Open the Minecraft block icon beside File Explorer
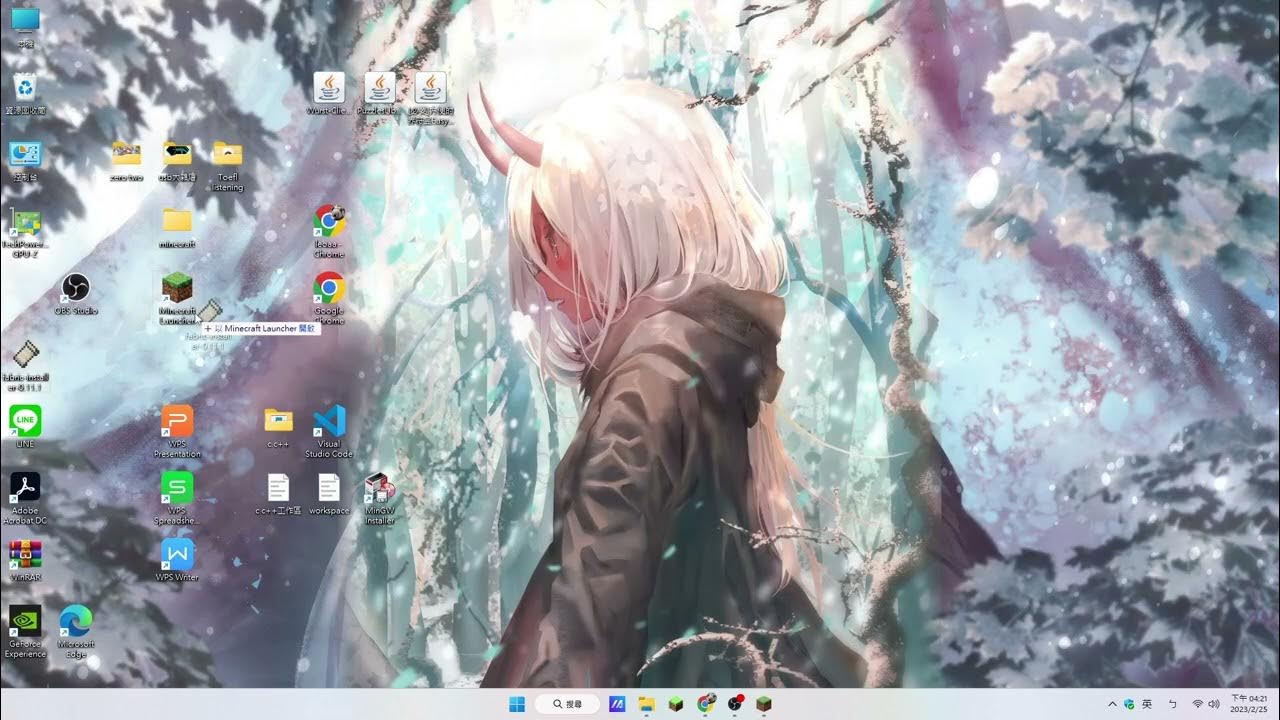 tap(675, 704)
